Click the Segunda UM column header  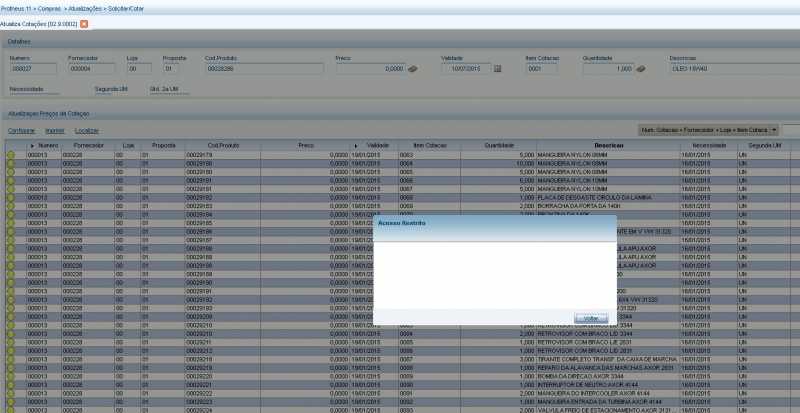(x=764, y=146)
